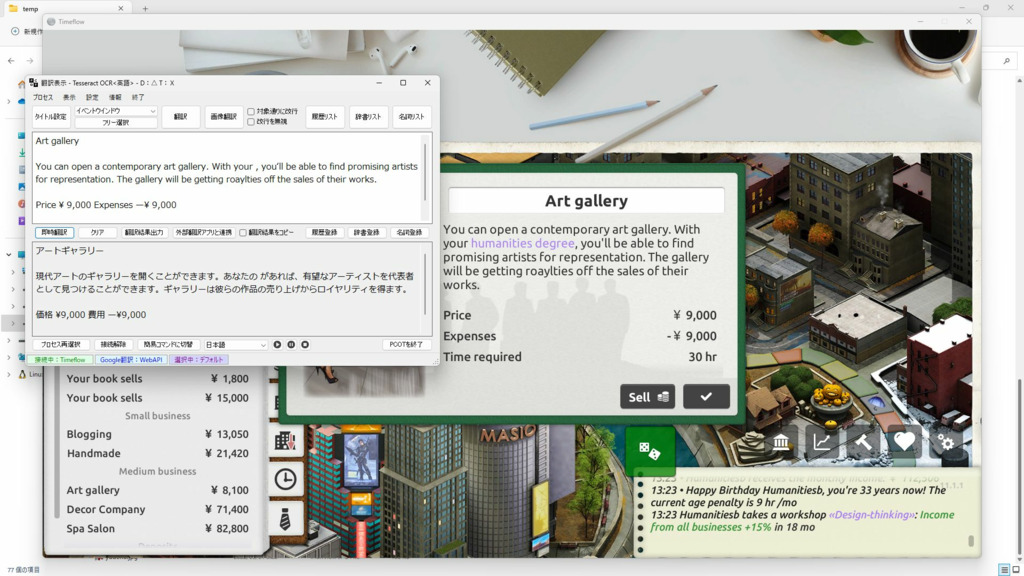The height and width of the screenshot is (576, 1024).
Task: Confirm the Art gallery dialog with checkmark
Action: pos(706,396)
